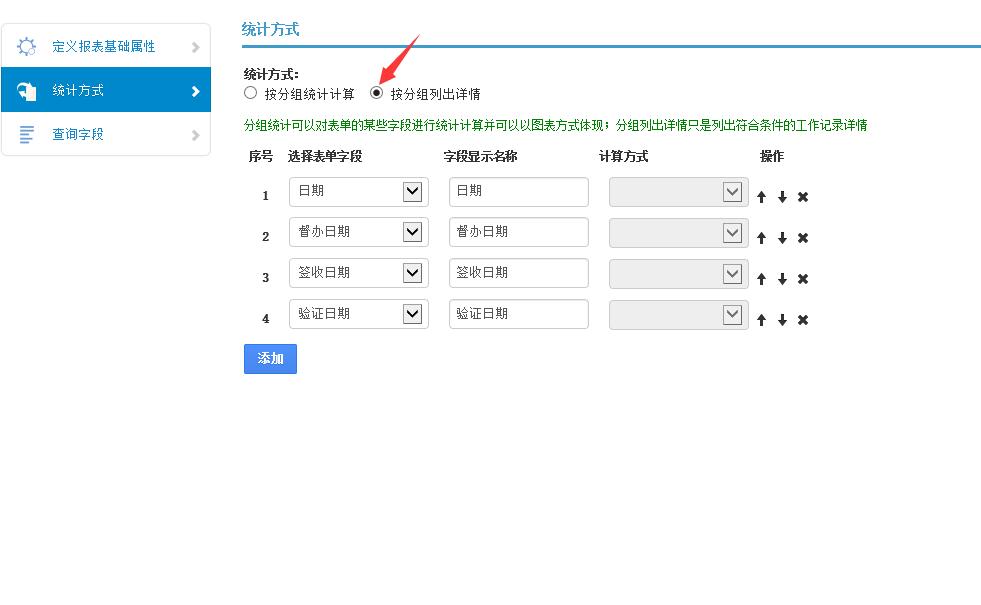Click label 按分组列出详情
The image size is (981, 605).
[435, 94]
